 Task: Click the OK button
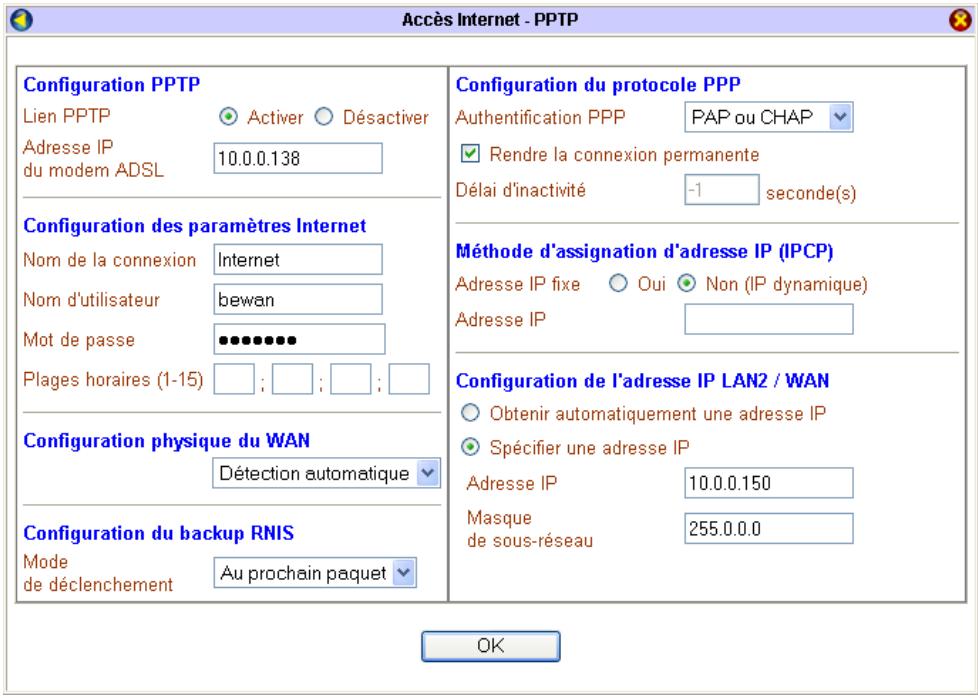(x=490, y=646)
